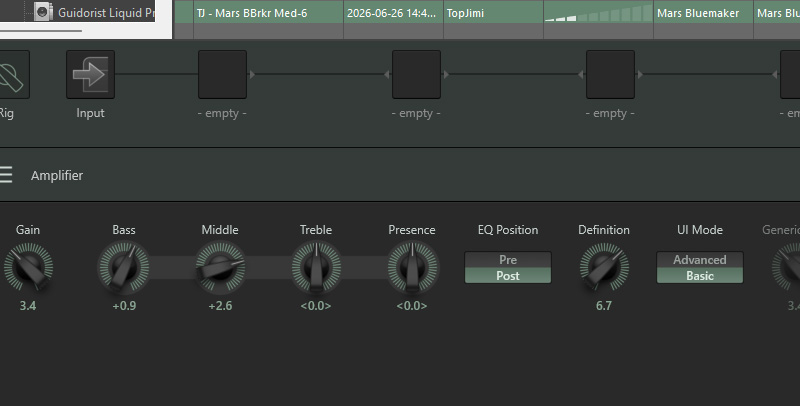Click the Treble knob
Image resolution: width=800 pixels, height=406 pixels.
[x=316, y=267]
